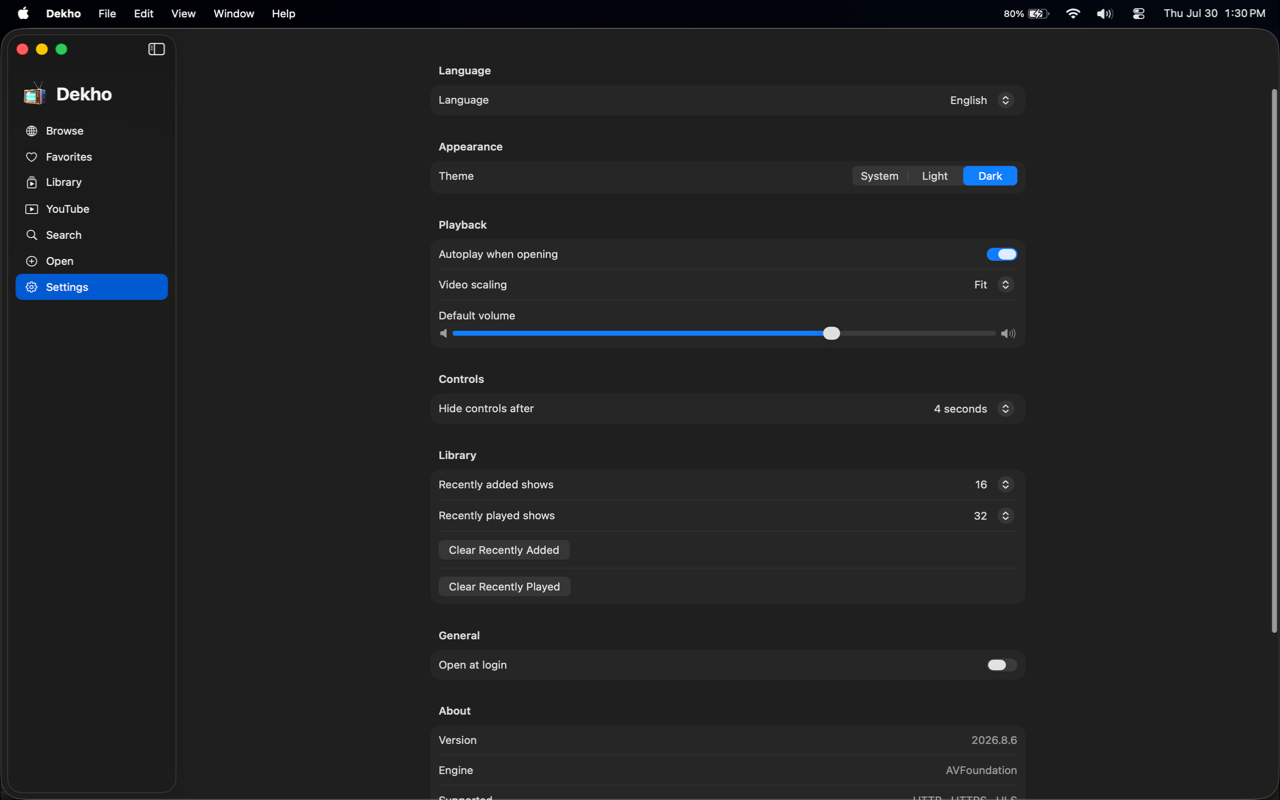Click the YouTube play icon
This screenshot has height=800, width=1280.
[x=32, y=209]
